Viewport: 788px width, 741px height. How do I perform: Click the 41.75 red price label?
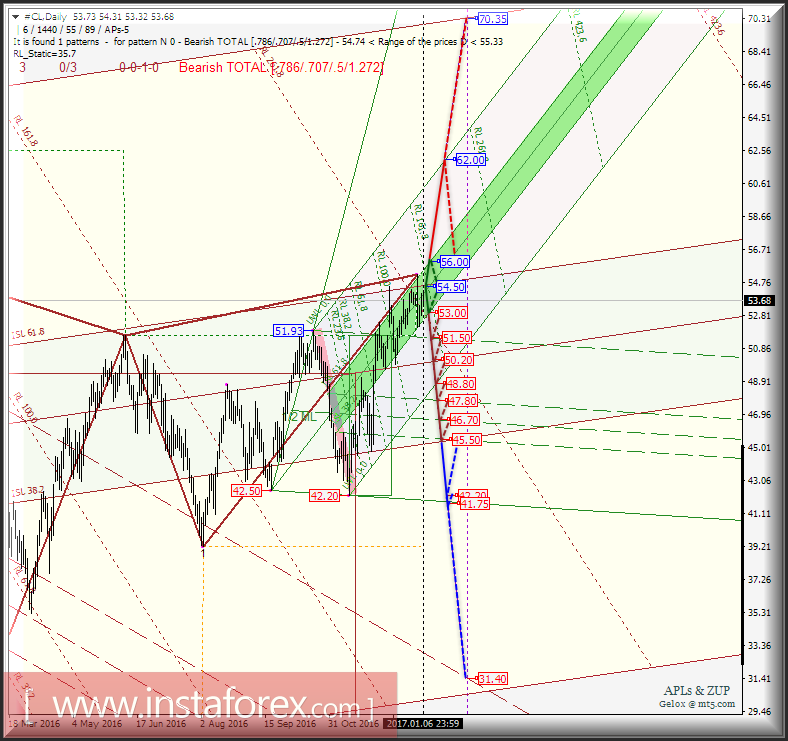pos(474,504)
